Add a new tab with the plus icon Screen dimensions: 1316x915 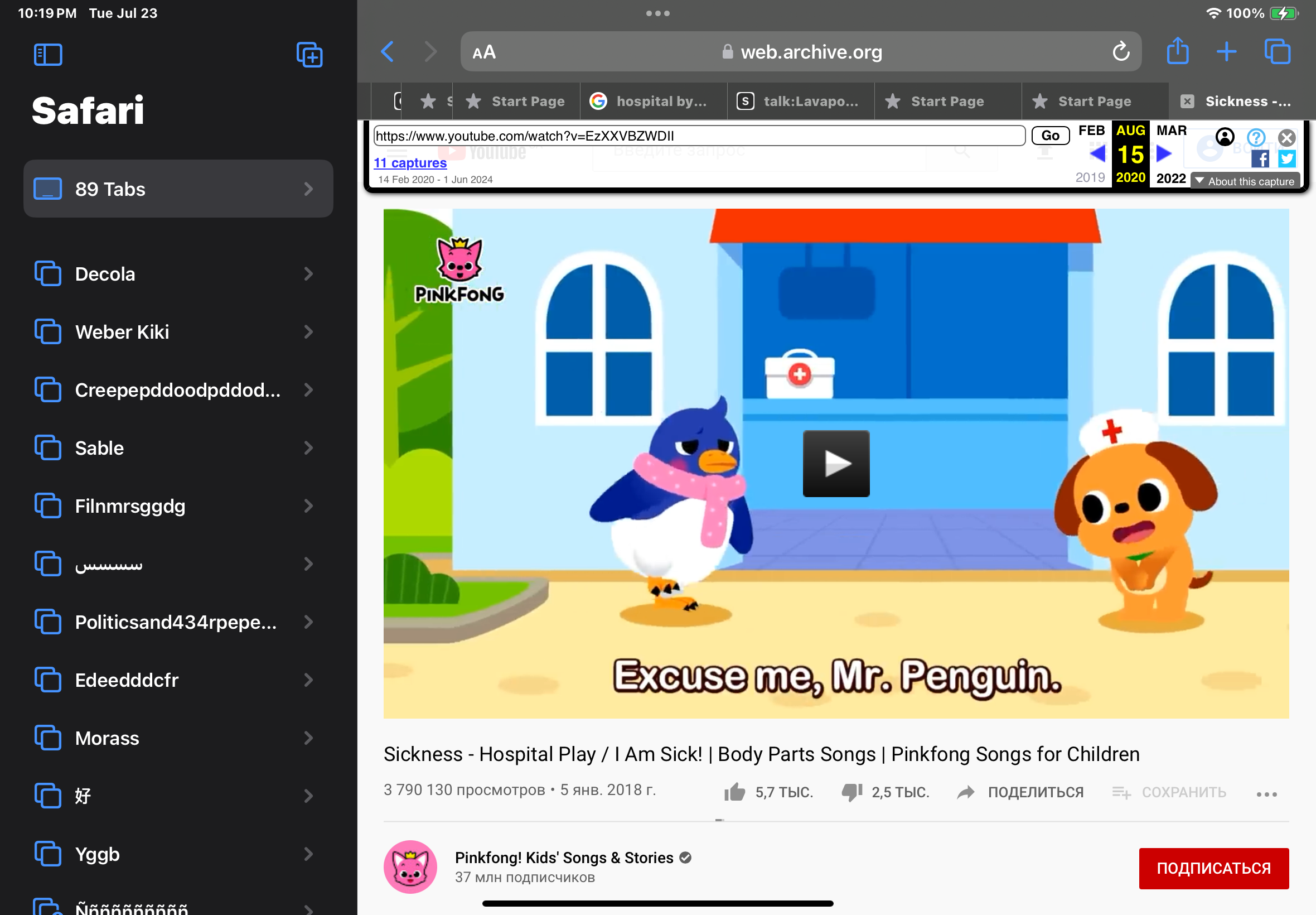(1226, 51)
